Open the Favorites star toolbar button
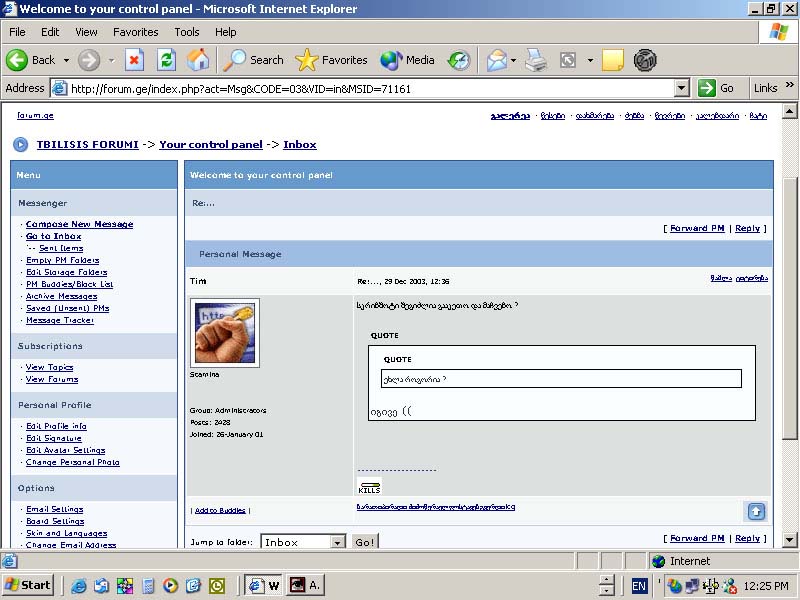This screenshot has width=800, height=600. tap(332, 60)
